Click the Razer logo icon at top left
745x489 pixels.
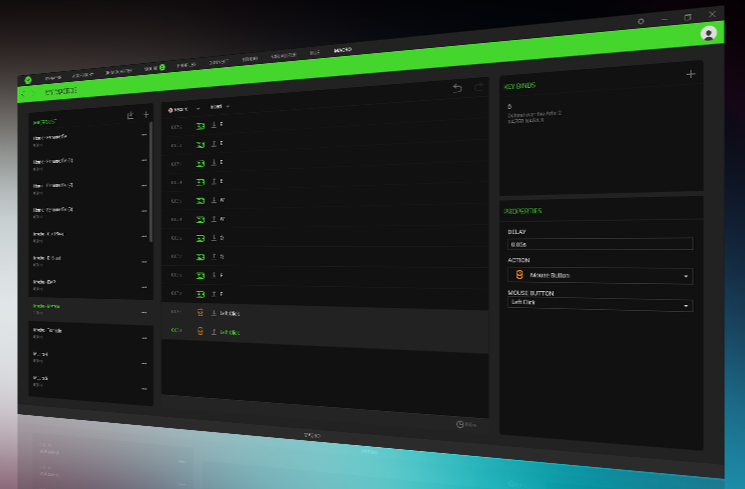point(28,79)
